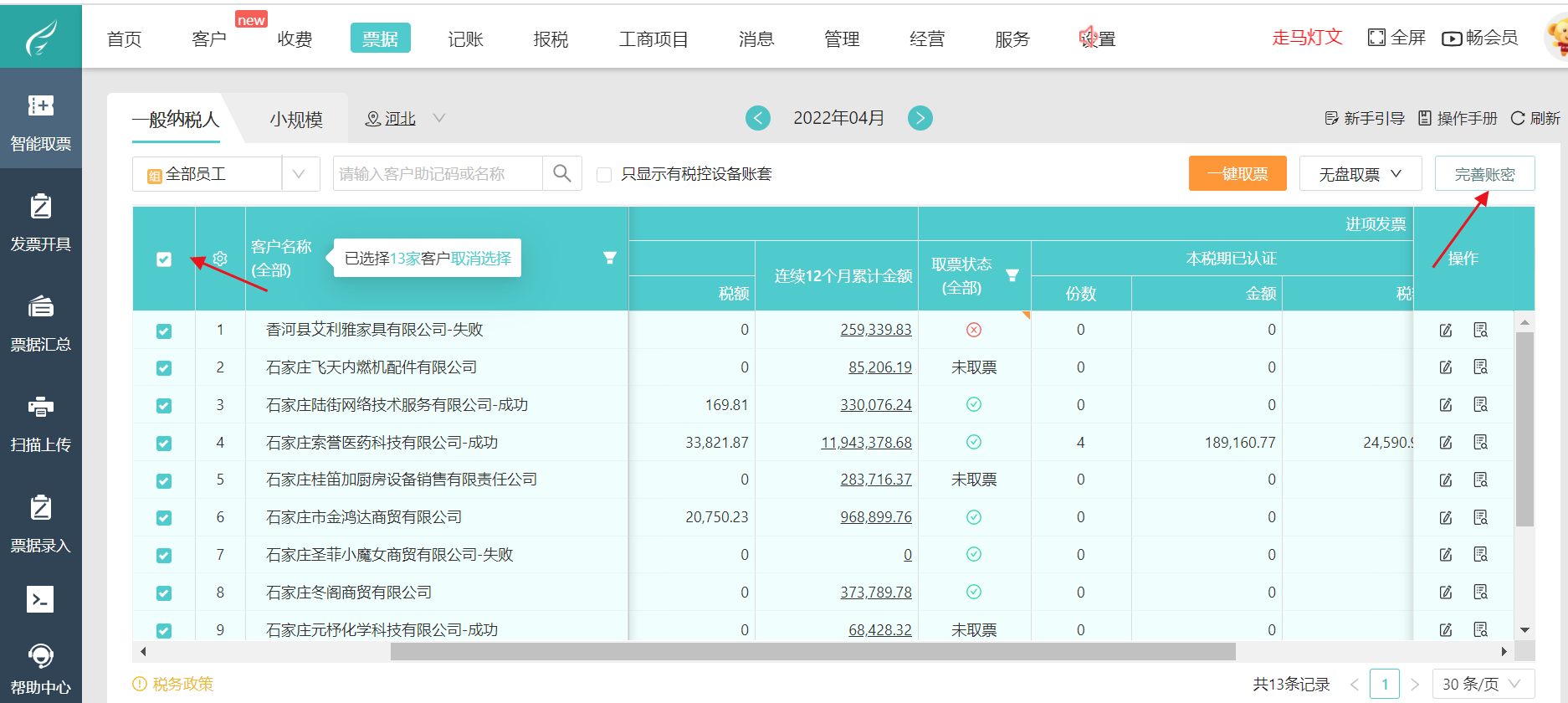
Task: Click the customer search input field
Action: point(437,174)
